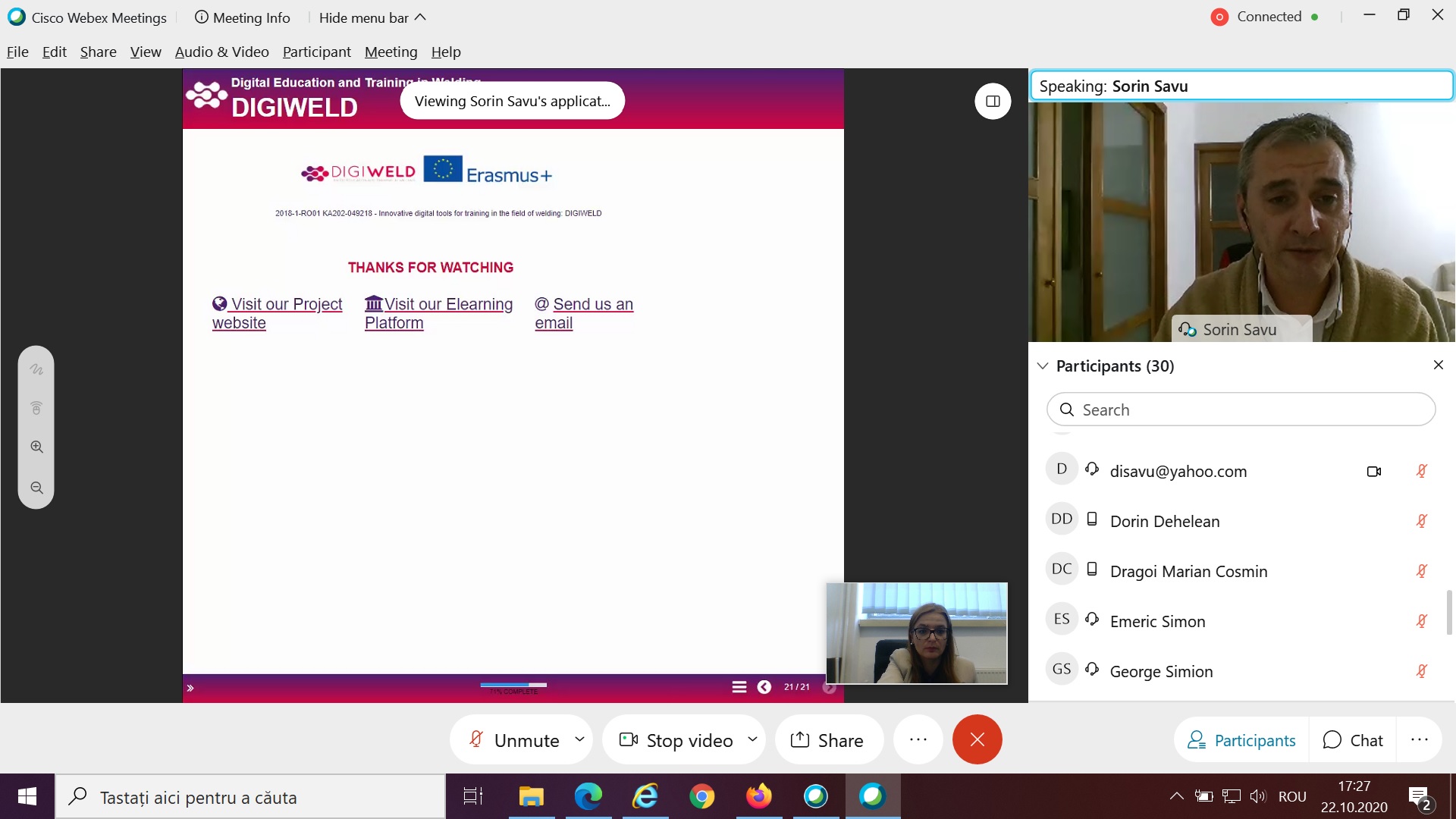The width and height of the screenshot is (1456, 819).
Task: Click the Share content button
Action: pyautogui.click(x=827, y=739)
